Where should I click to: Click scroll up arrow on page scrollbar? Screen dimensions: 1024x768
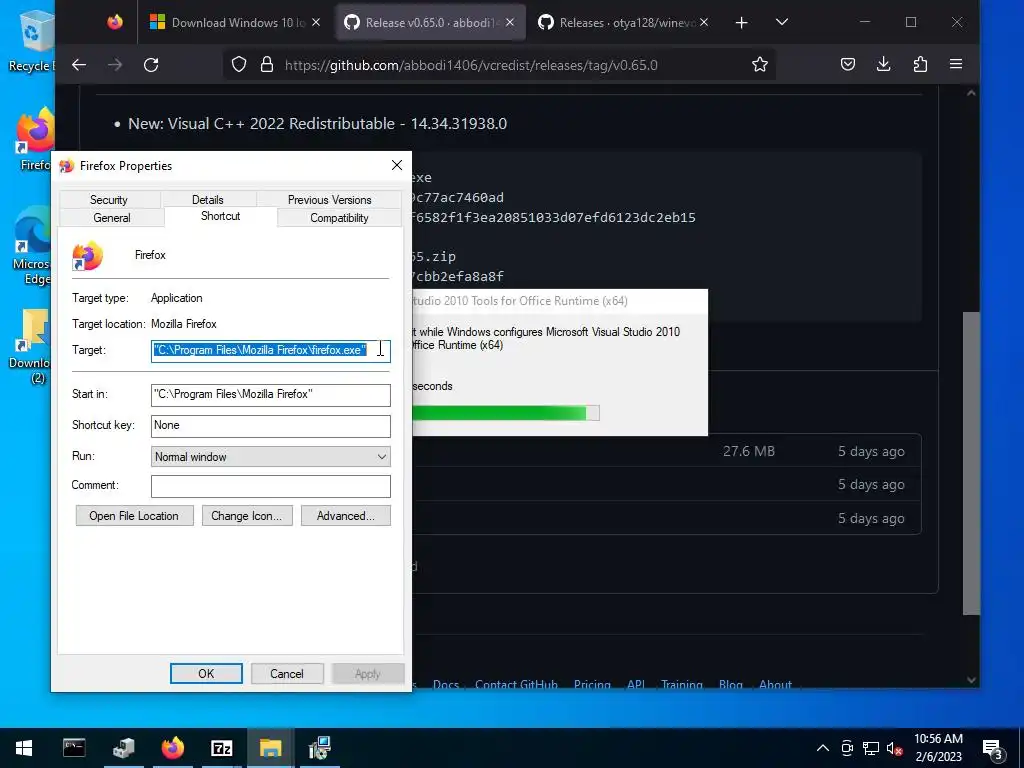[x=971, y=93]
